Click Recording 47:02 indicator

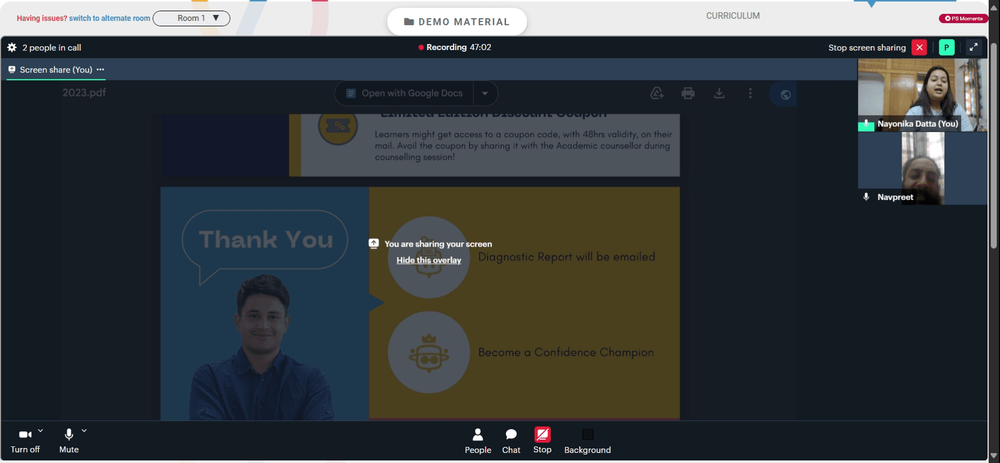[455, 47]
